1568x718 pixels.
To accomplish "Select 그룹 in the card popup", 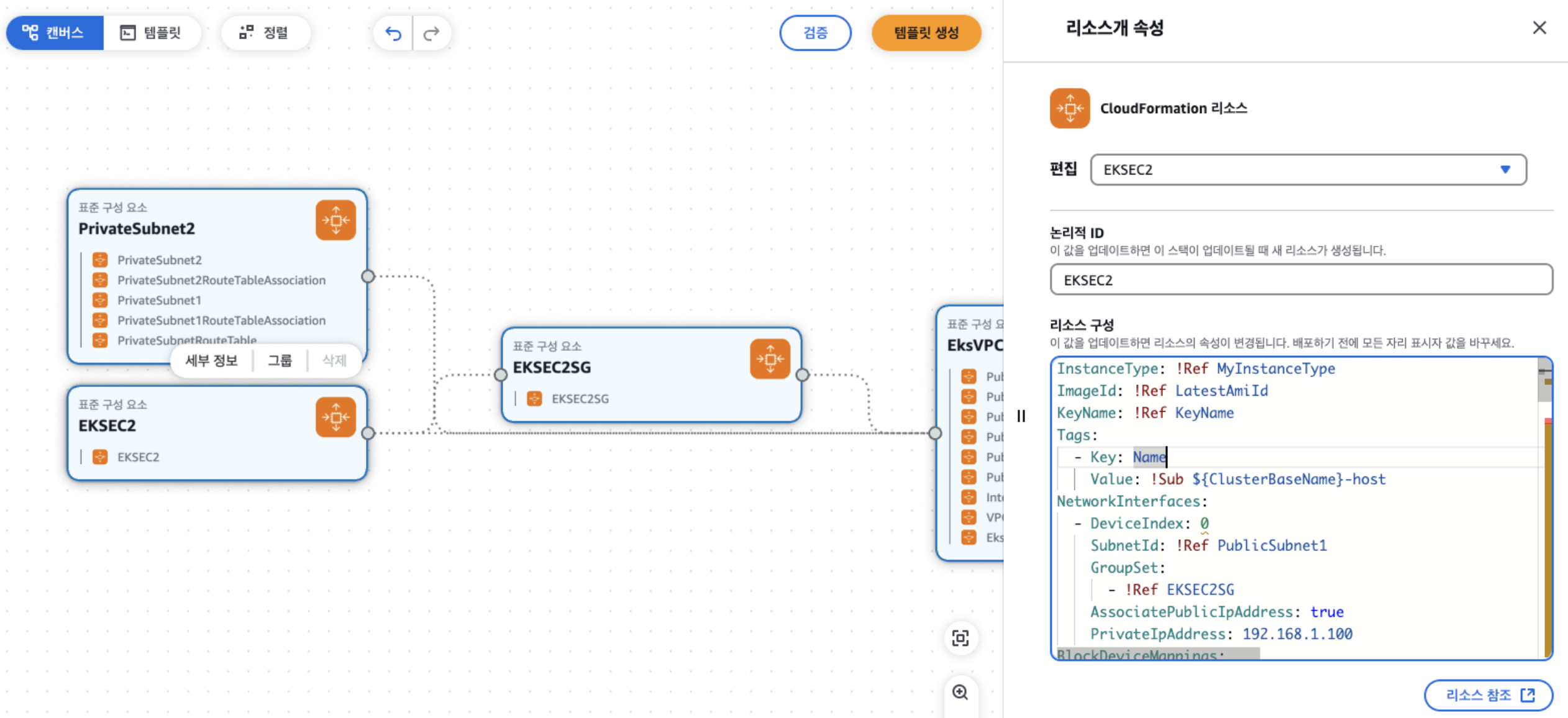I will coord(280,360).
